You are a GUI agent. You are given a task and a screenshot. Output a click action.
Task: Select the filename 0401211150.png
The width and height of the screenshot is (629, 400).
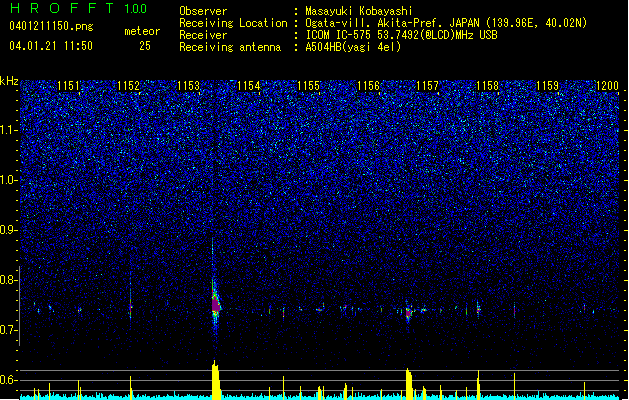[51, 26]
